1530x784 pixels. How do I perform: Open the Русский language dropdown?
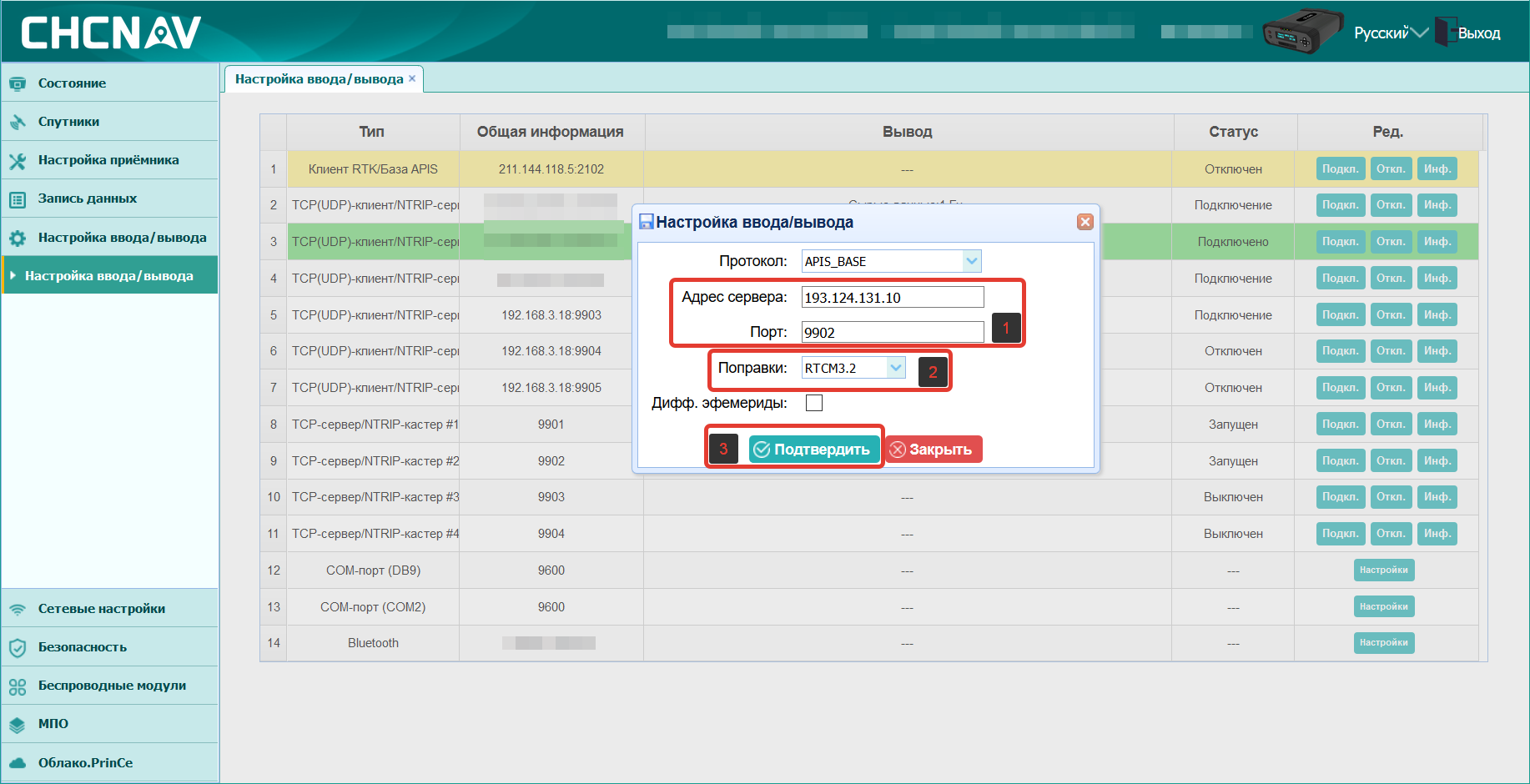[1391, 33]
